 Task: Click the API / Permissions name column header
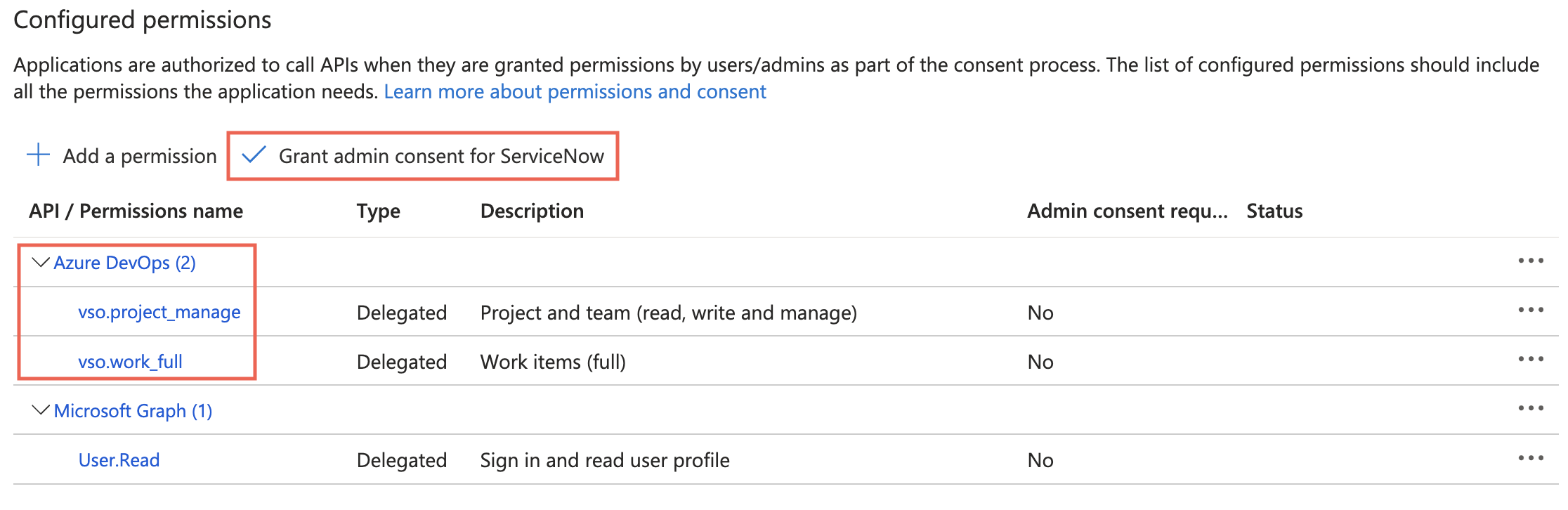click(x=136, y=211)
